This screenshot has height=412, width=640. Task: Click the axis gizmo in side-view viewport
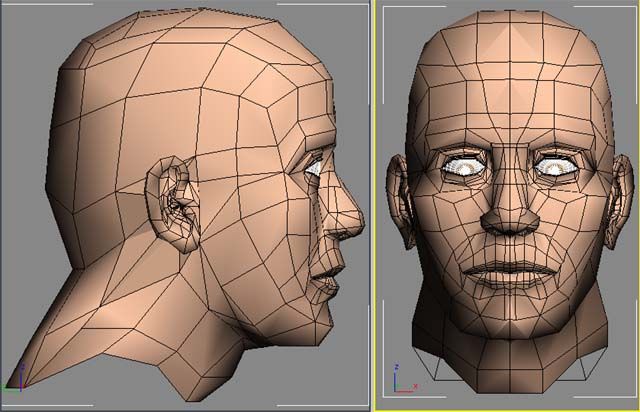(15, 378)
